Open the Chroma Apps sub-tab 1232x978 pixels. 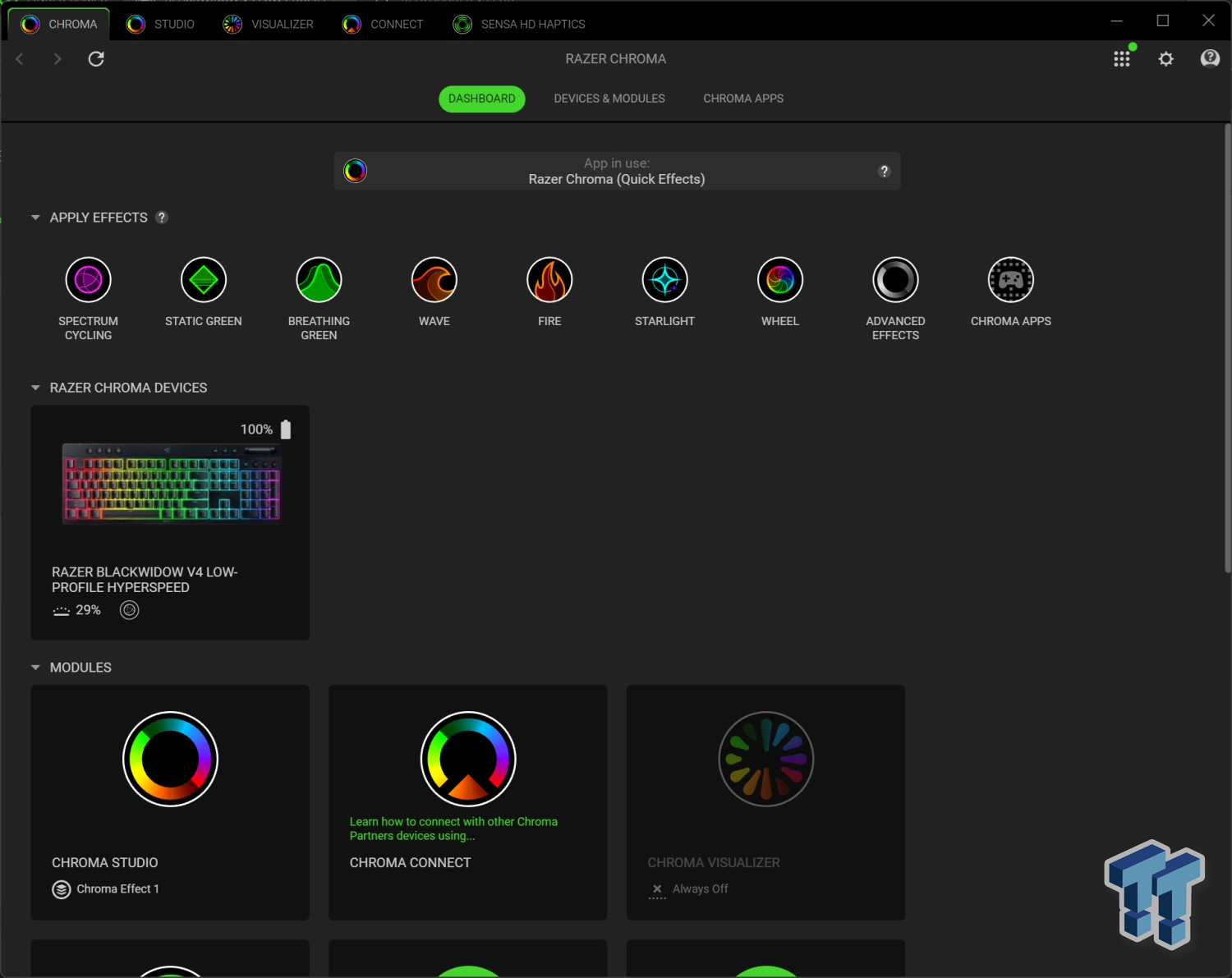coord(743,99)
